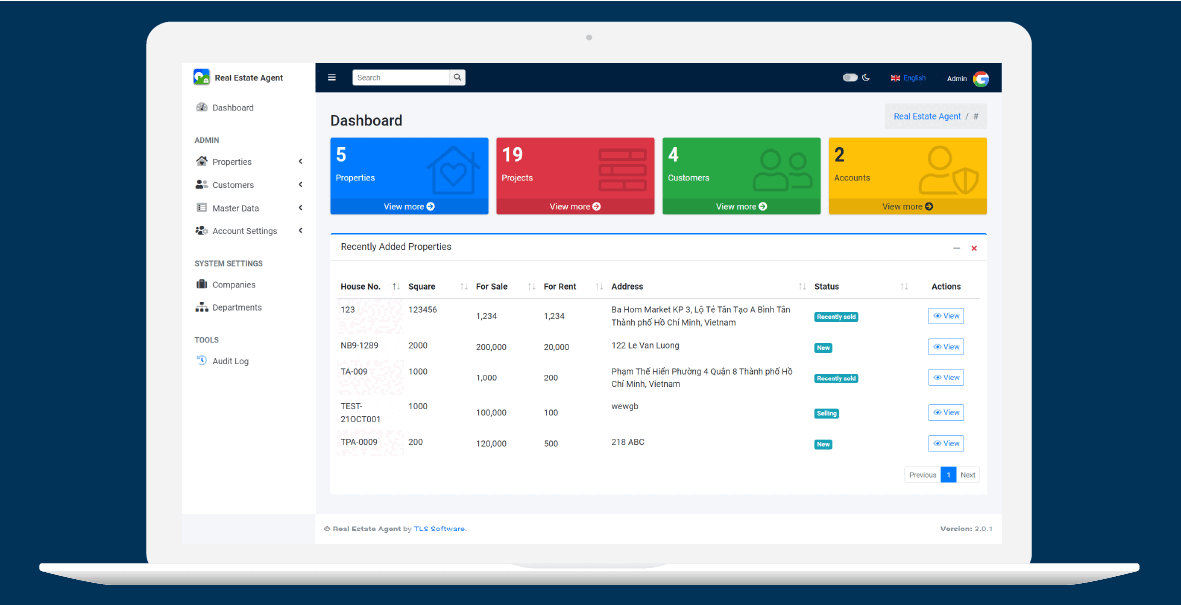Click the moon dark mode icon
The width and height of the screenshot is (1181, 605).
pos(866,77)
